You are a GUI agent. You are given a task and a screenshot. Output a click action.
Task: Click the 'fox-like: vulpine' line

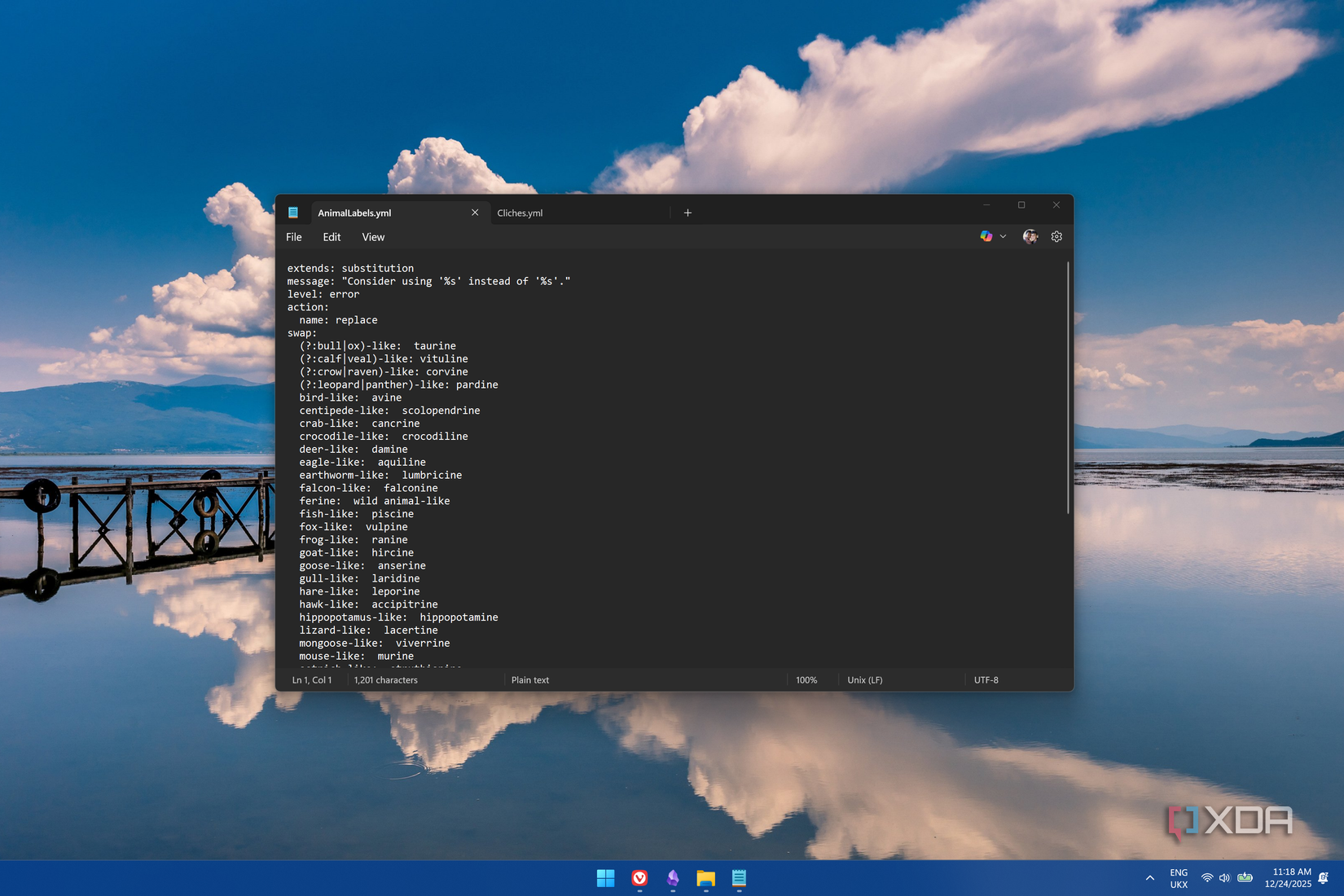(354, 527)
